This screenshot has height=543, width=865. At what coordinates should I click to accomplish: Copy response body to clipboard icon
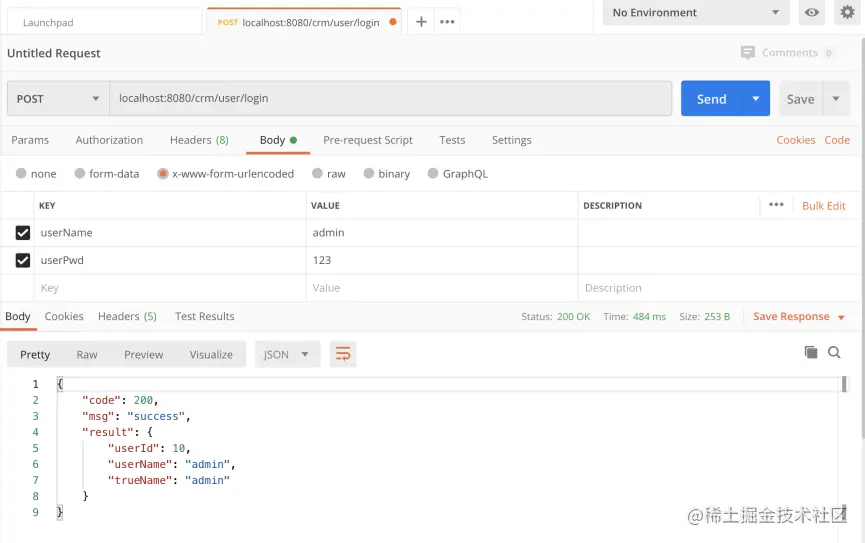(x=810, y=352)
